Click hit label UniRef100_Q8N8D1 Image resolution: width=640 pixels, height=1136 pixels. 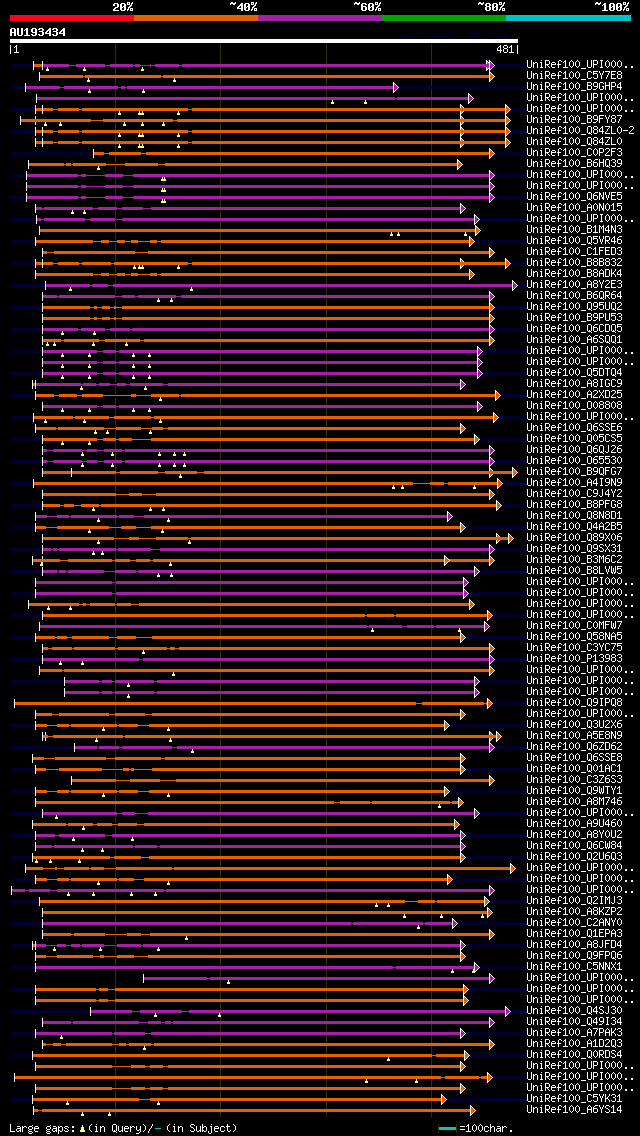tap(574, 516)
